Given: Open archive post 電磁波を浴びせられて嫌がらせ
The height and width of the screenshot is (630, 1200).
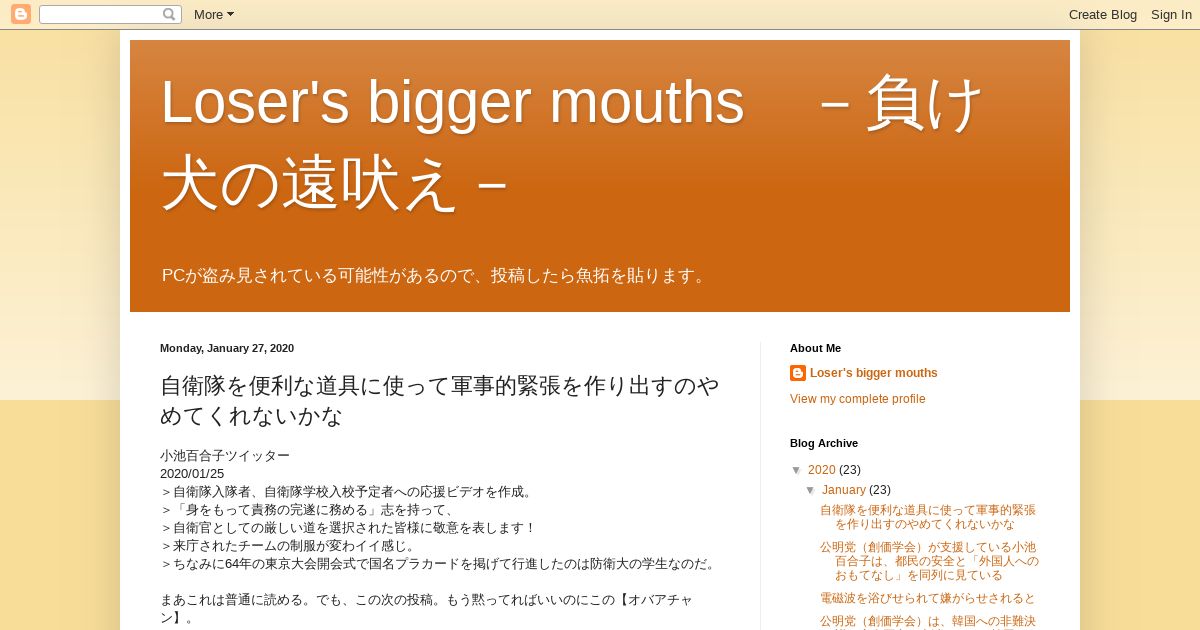Looking at the screenshot, I should tap(928, 598).
